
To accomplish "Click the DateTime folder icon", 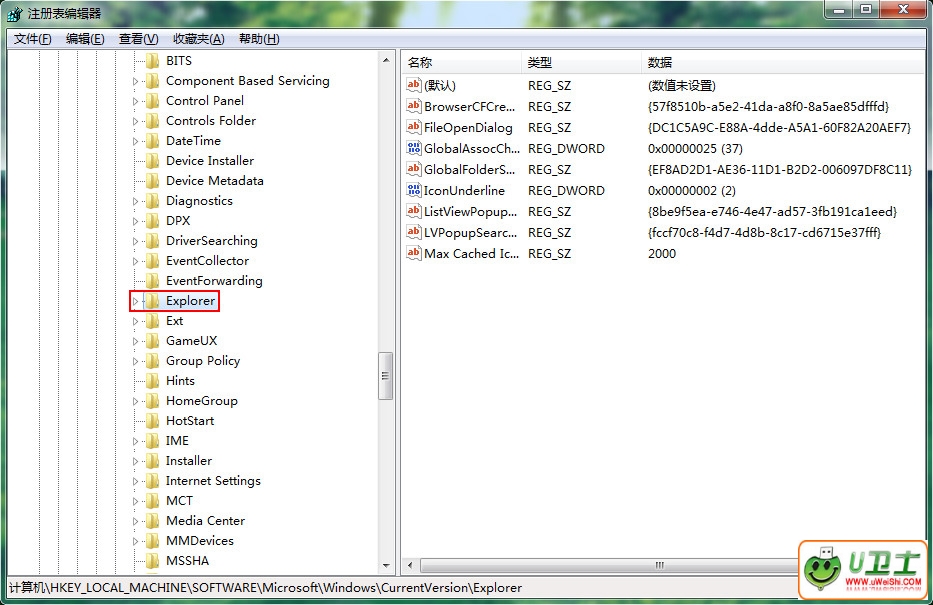I will 153,140.
